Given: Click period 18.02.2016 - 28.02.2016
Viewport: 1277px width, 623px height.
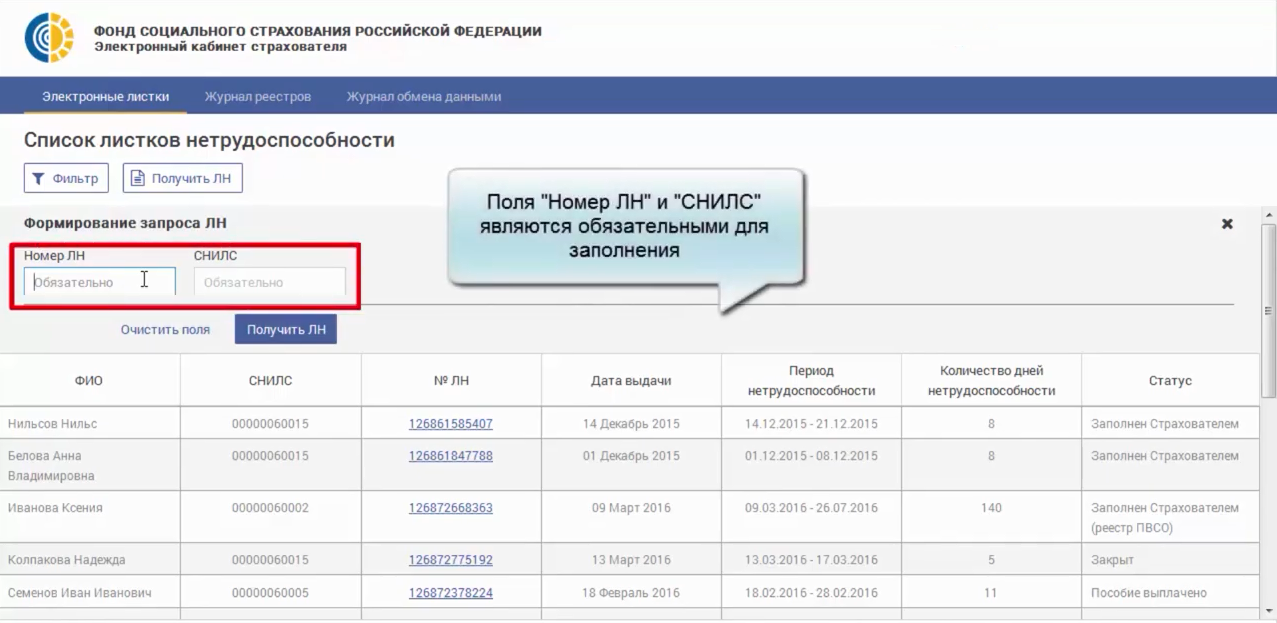Looking at the screenshot, I should coord(811,593).
